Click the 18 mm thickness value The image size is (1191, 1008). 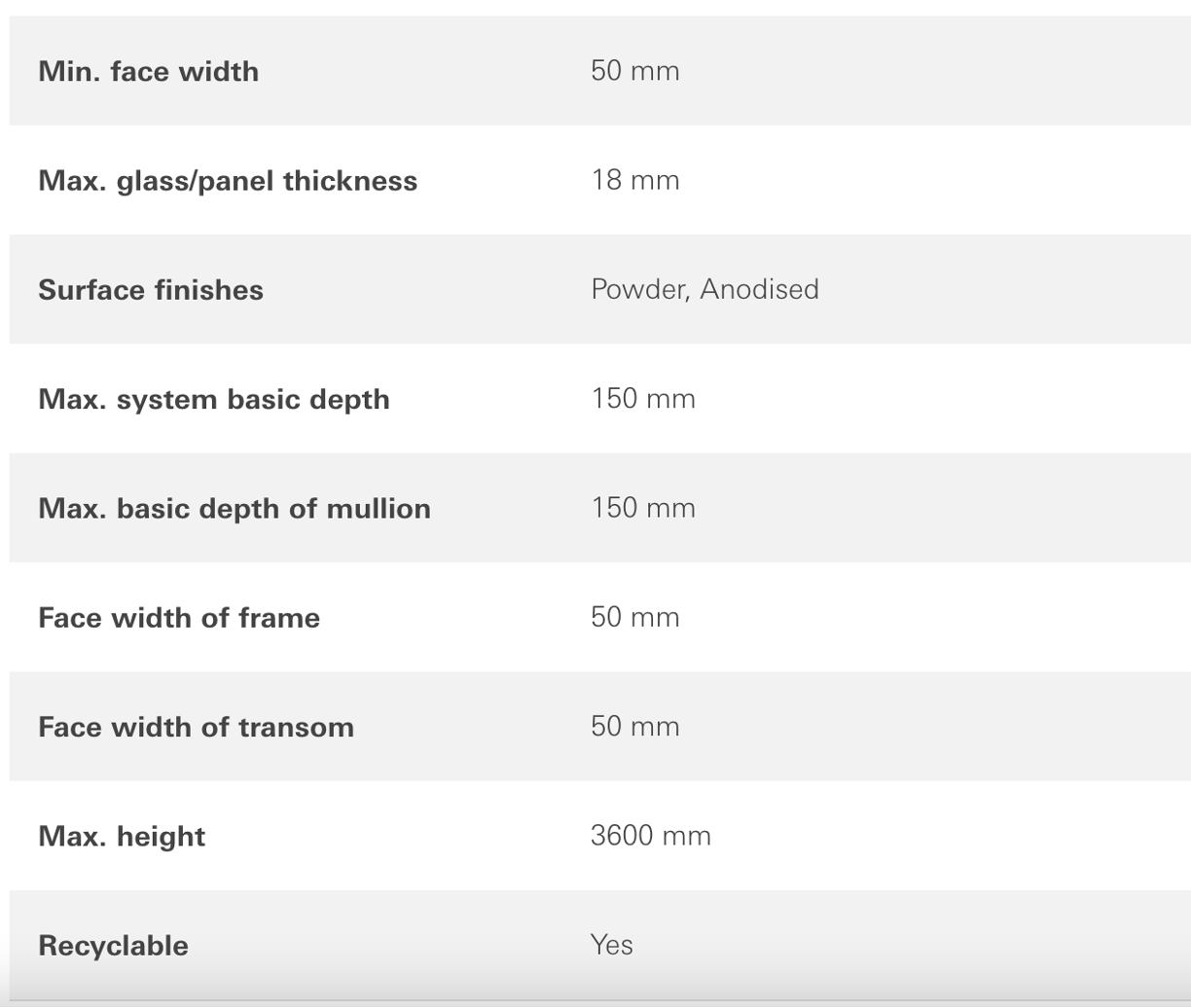(x=634, y=180)
